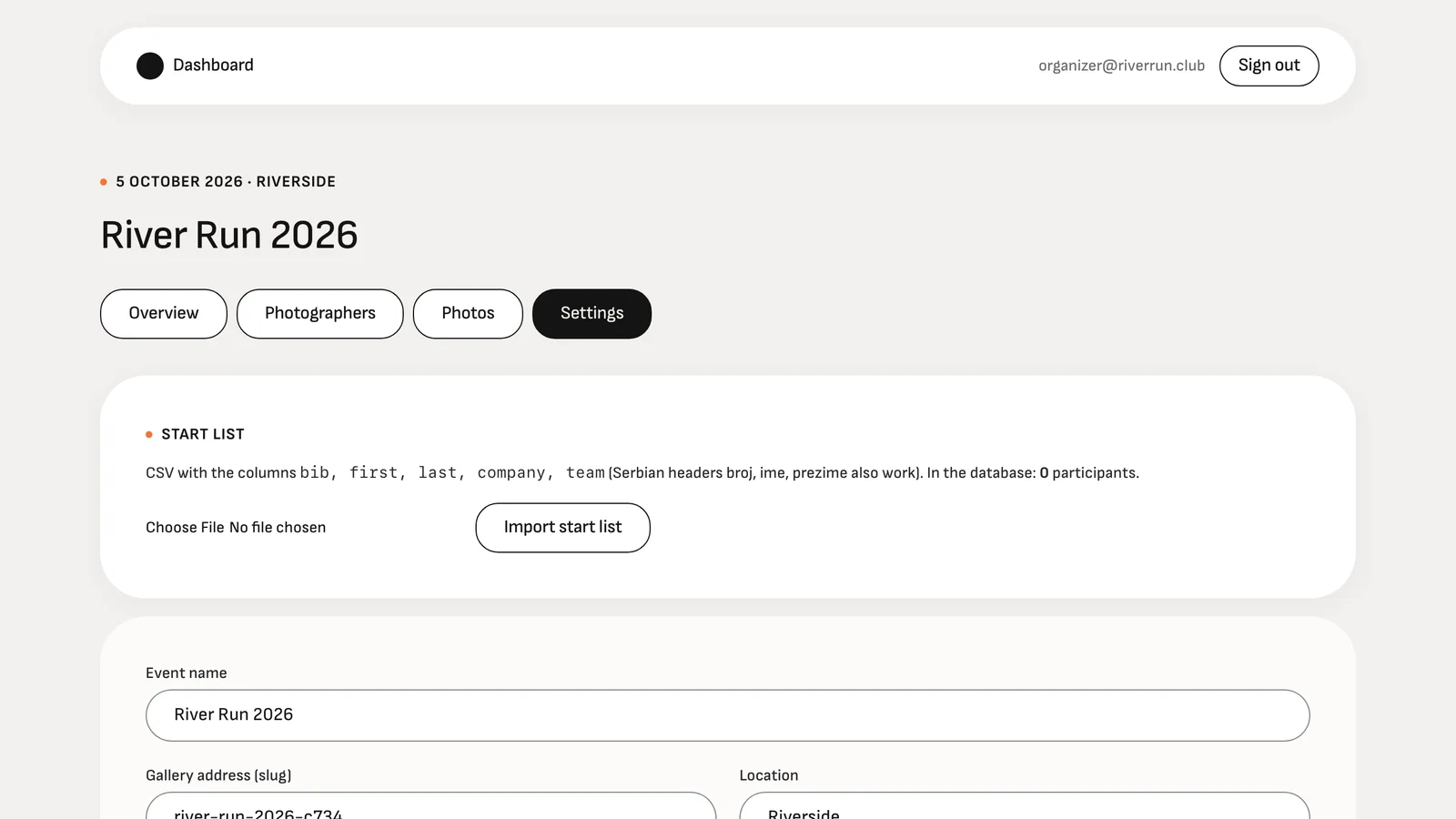
Task: Select the Settings tab
Action: point(591,314)
